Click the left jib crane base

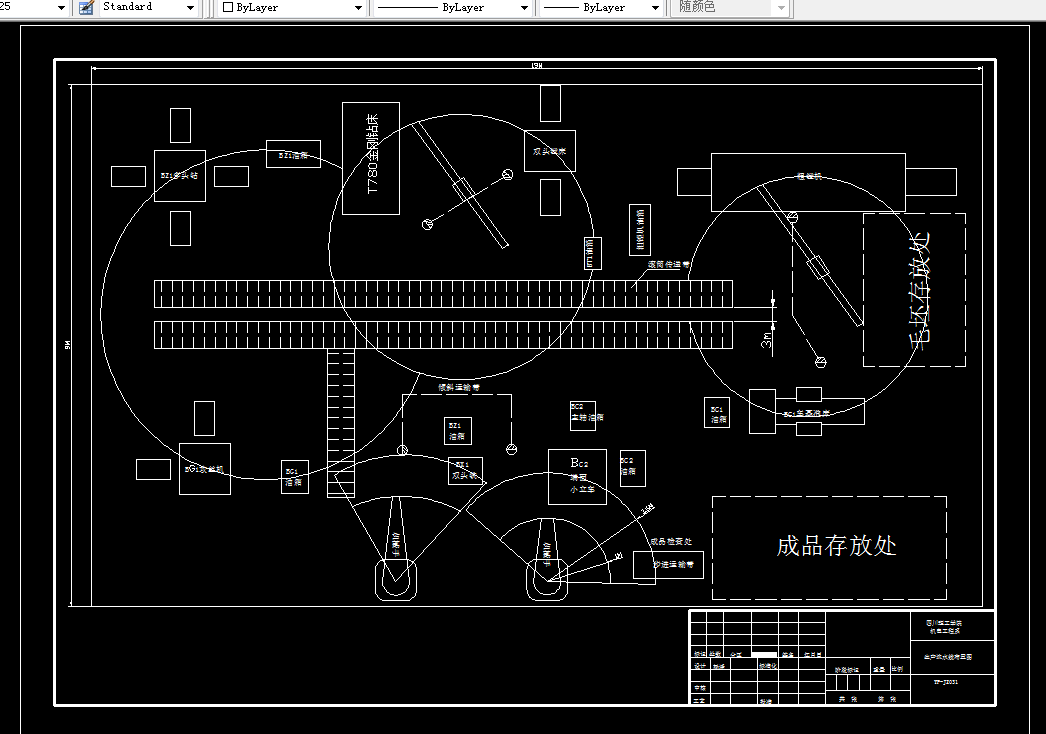pyautogui.click(x=396, y=579)
